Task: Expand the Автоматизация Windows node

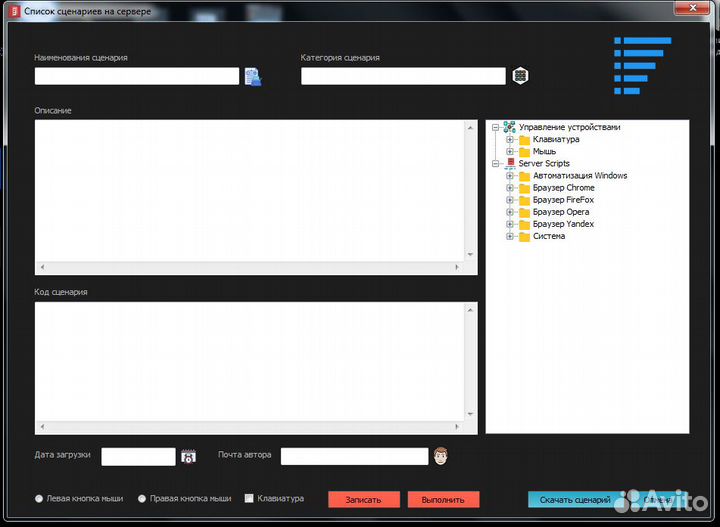Action: [509, 176]
